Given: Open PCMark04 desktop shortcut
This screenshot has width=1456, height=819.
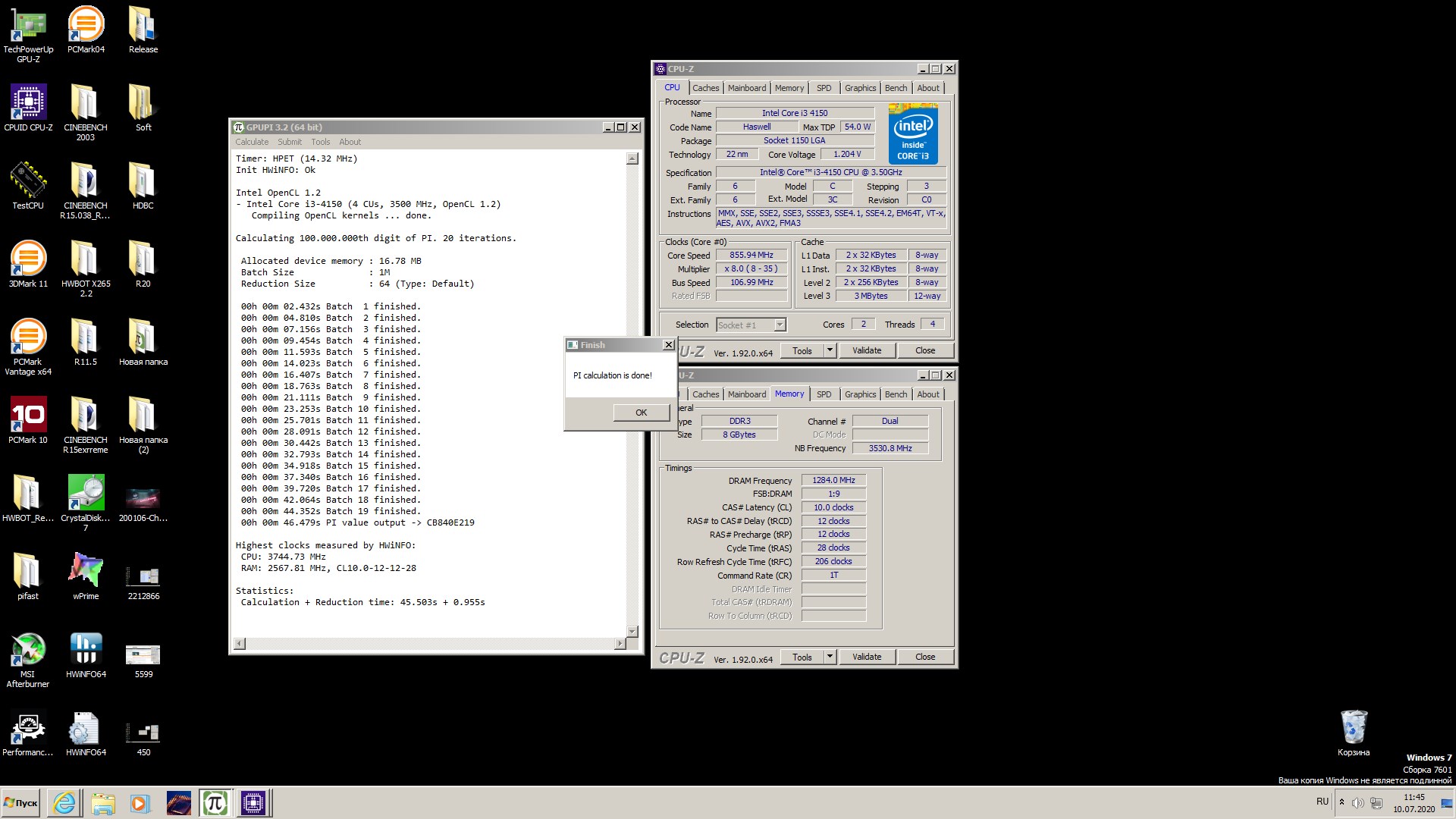Looking at the screenshot, I should click(86, 29).
